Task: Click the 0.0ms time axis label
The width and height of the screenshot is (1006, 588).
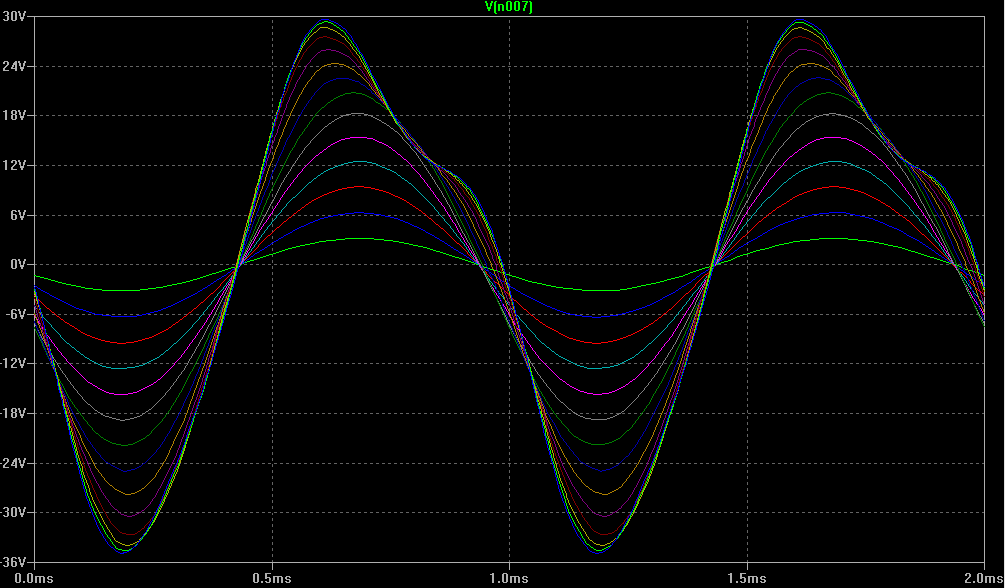Action: pyautogui.click(x=35, y=578)
